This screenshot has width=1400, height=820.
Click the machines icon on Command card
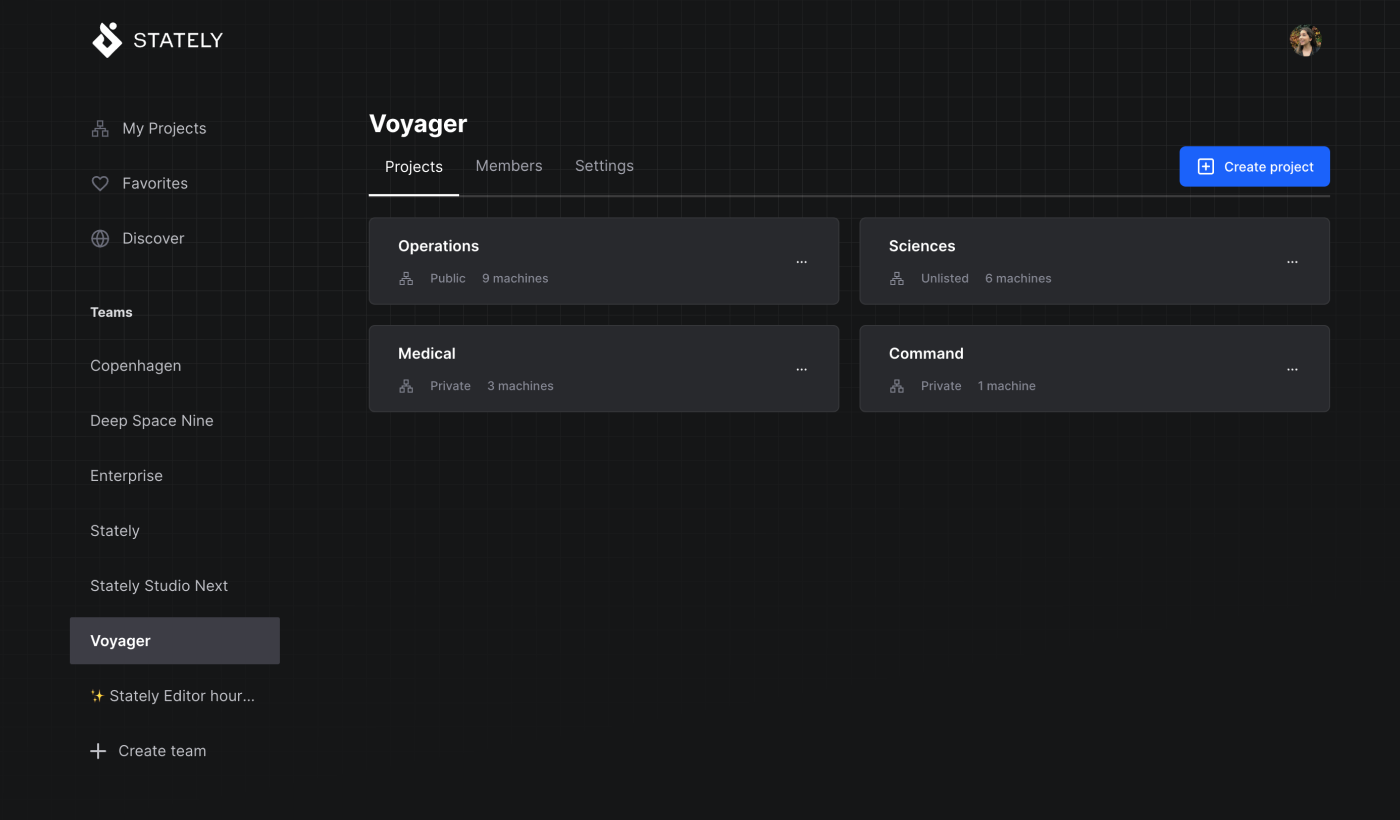click(x=897, y=386)
